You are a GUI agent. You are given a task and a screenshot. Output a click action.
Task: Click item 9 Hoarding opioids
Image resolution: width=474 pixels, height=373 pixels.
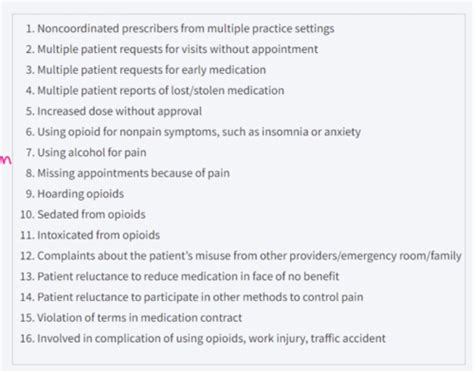75,194
